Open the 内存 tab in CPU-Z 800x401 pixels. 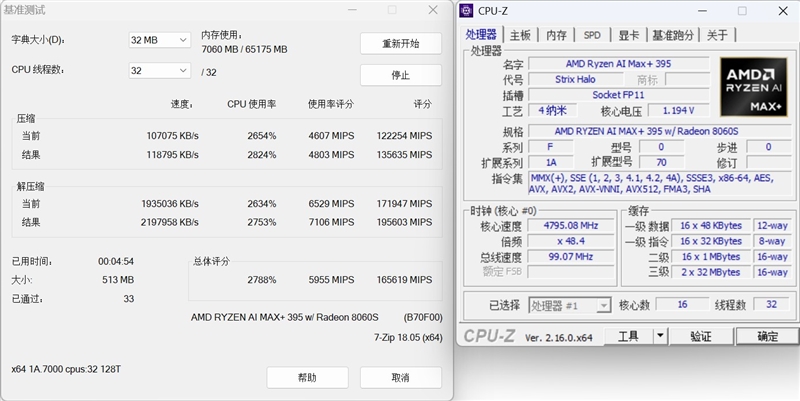coord(556,35)
